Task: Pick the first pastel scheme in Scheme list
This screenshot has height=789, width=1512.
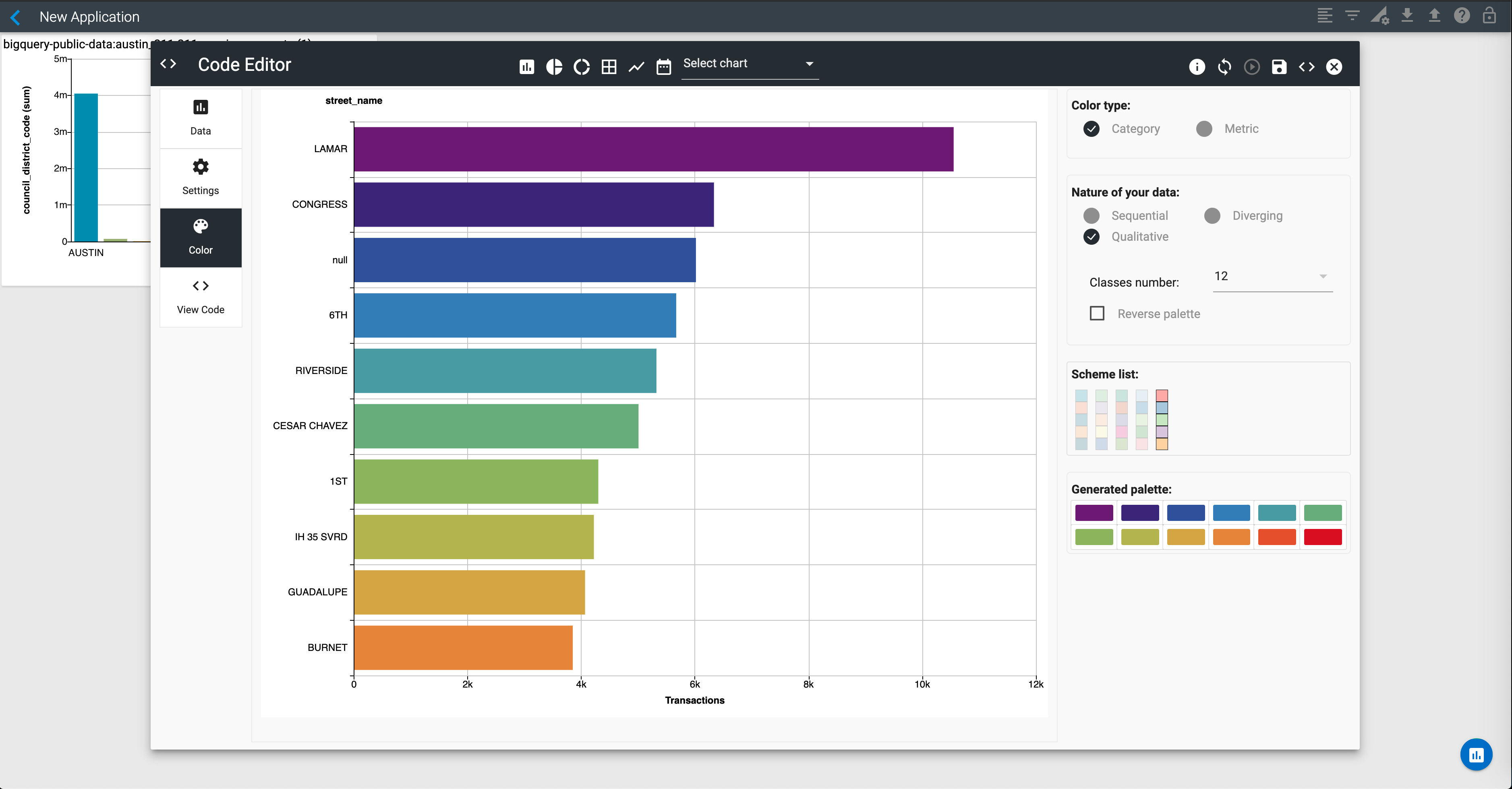Action: [1081, 419]
